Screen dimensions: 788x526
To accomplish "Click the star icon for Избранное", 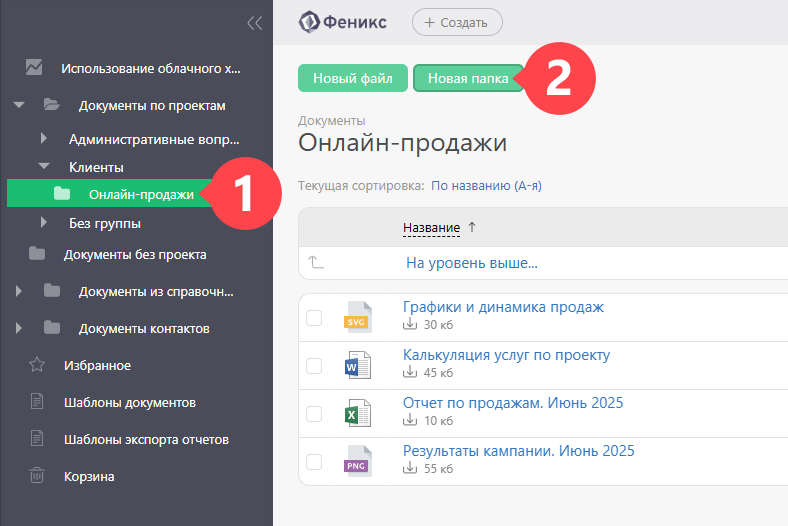I will 37,364.
